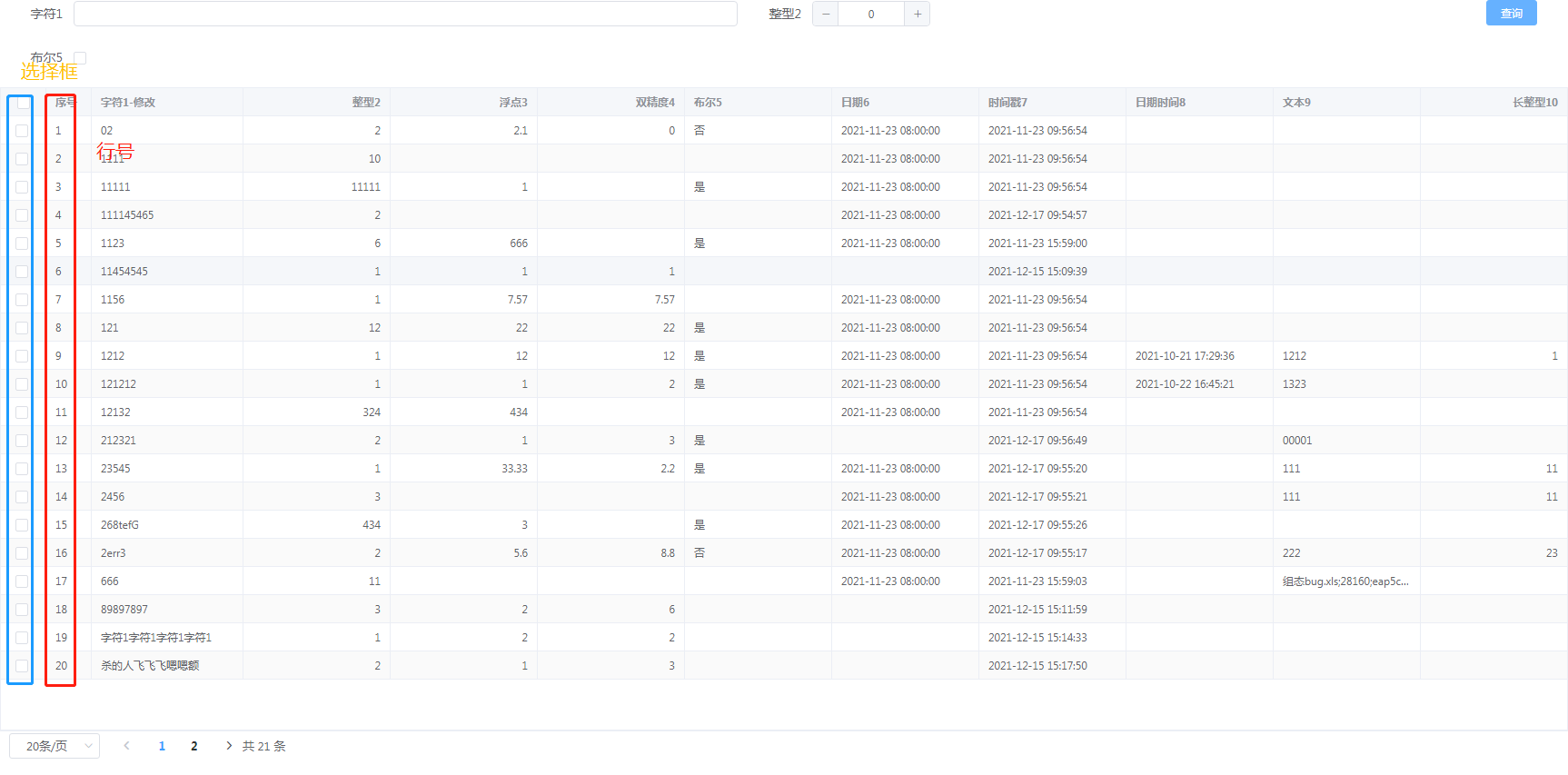Go to next page using right arrow
Image resolution: width=1568 pixels, height=775 pixels.
[228, 746]
